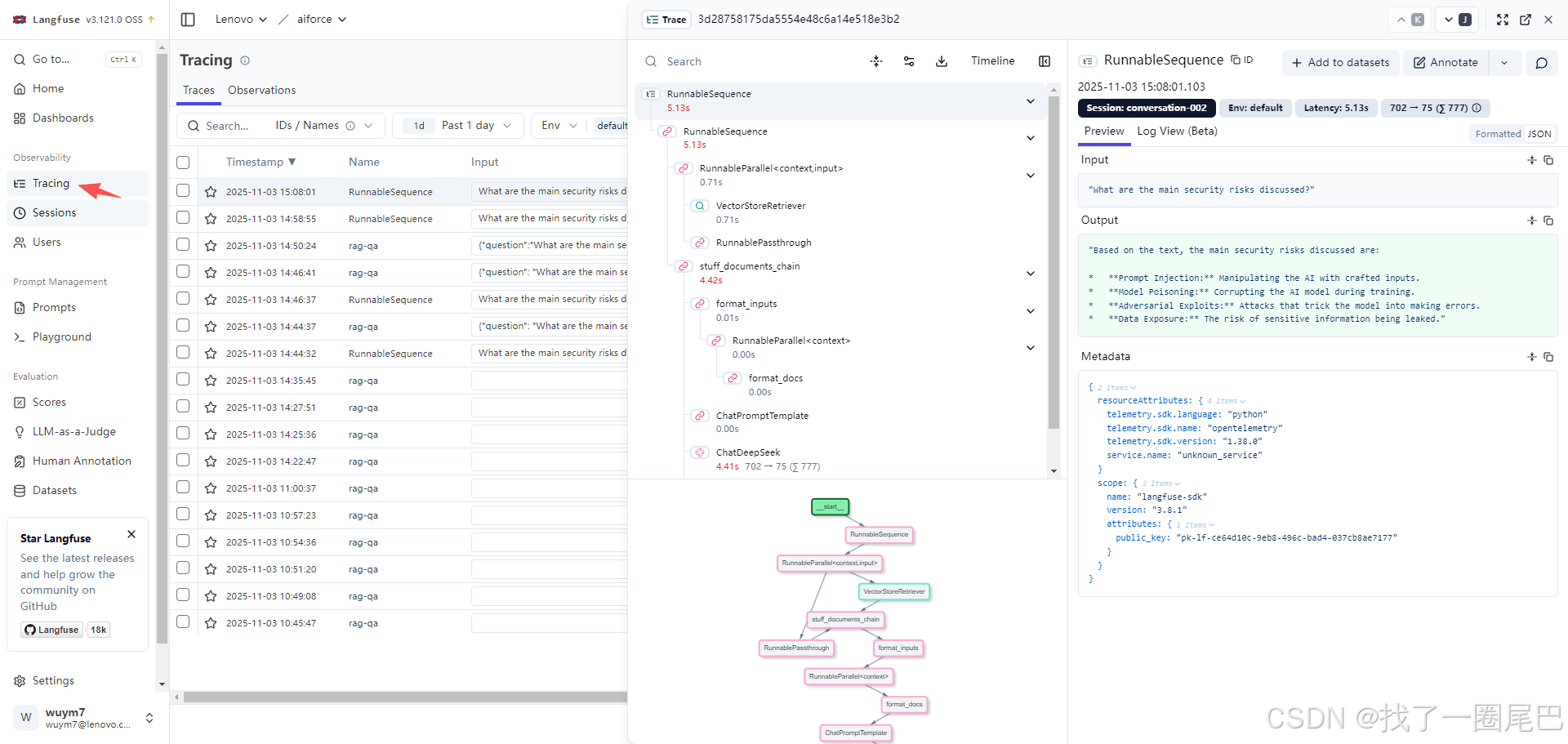Image resolution: width=1568 pixels, height=744 pixels.
Task: Copy the RunnableSequence ID
Action: 1241,60
